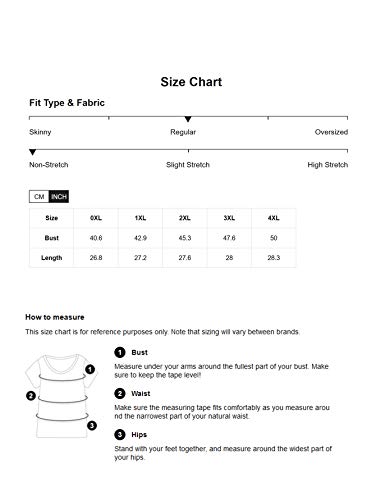Screen dimensions: 376x500
Task: Switch units to CM
Action: pyautogui.click(x=39, y=197)
